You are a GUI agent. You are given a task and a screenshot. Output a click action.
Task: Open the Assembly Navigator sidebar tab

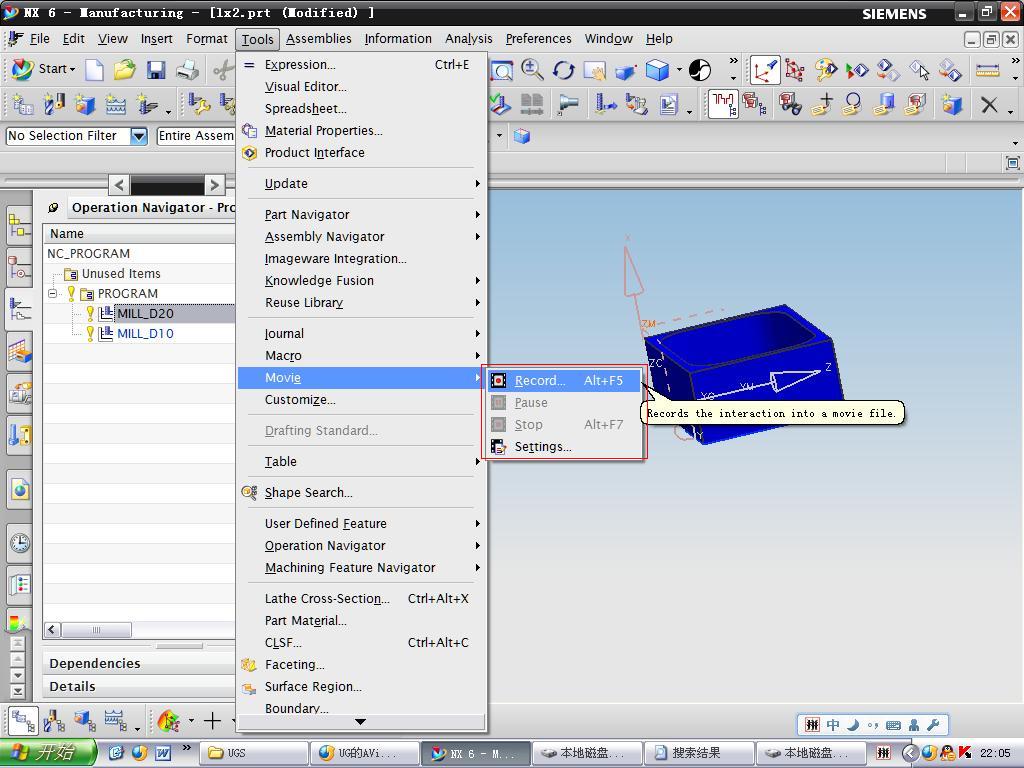click(x=19, y=226)
